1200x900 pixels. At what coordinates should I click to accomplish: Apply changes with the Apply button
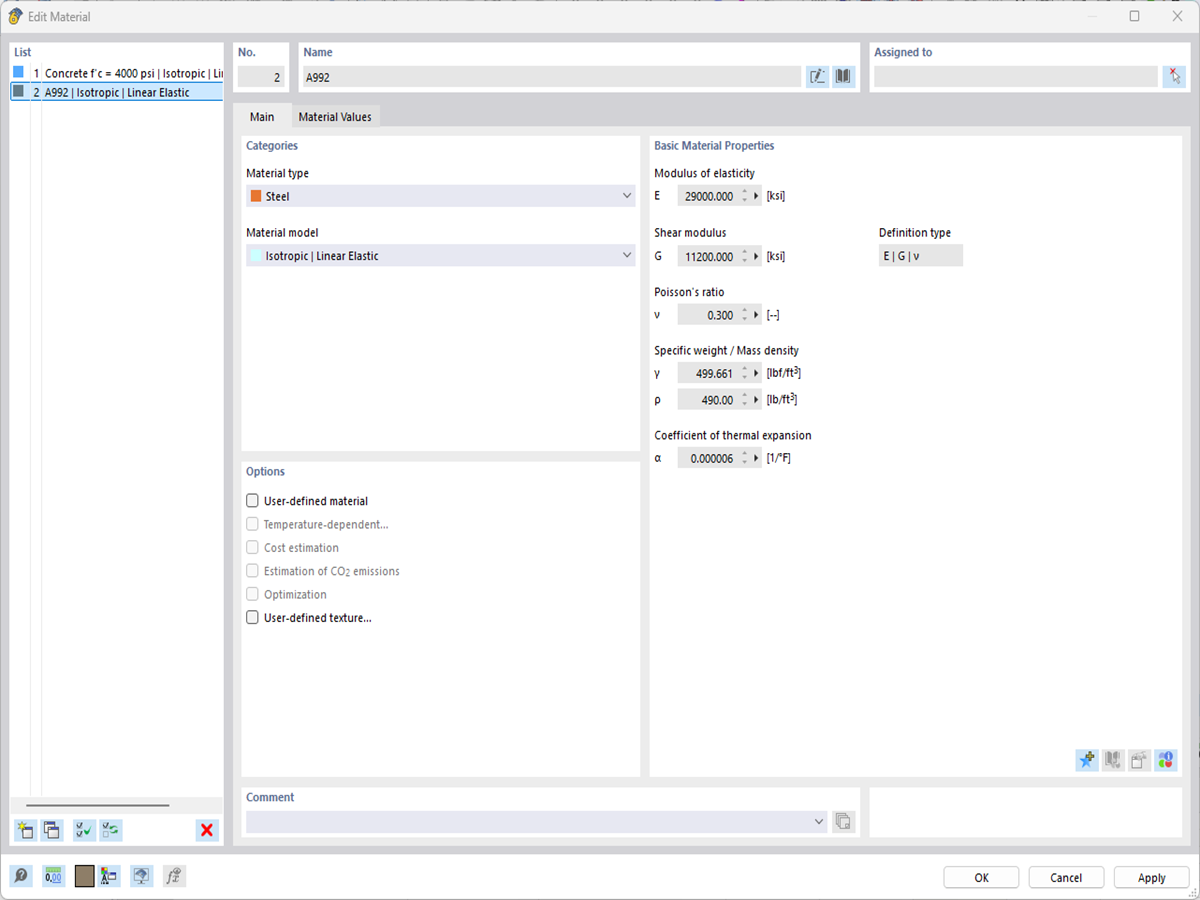[x=1151, y=877]
